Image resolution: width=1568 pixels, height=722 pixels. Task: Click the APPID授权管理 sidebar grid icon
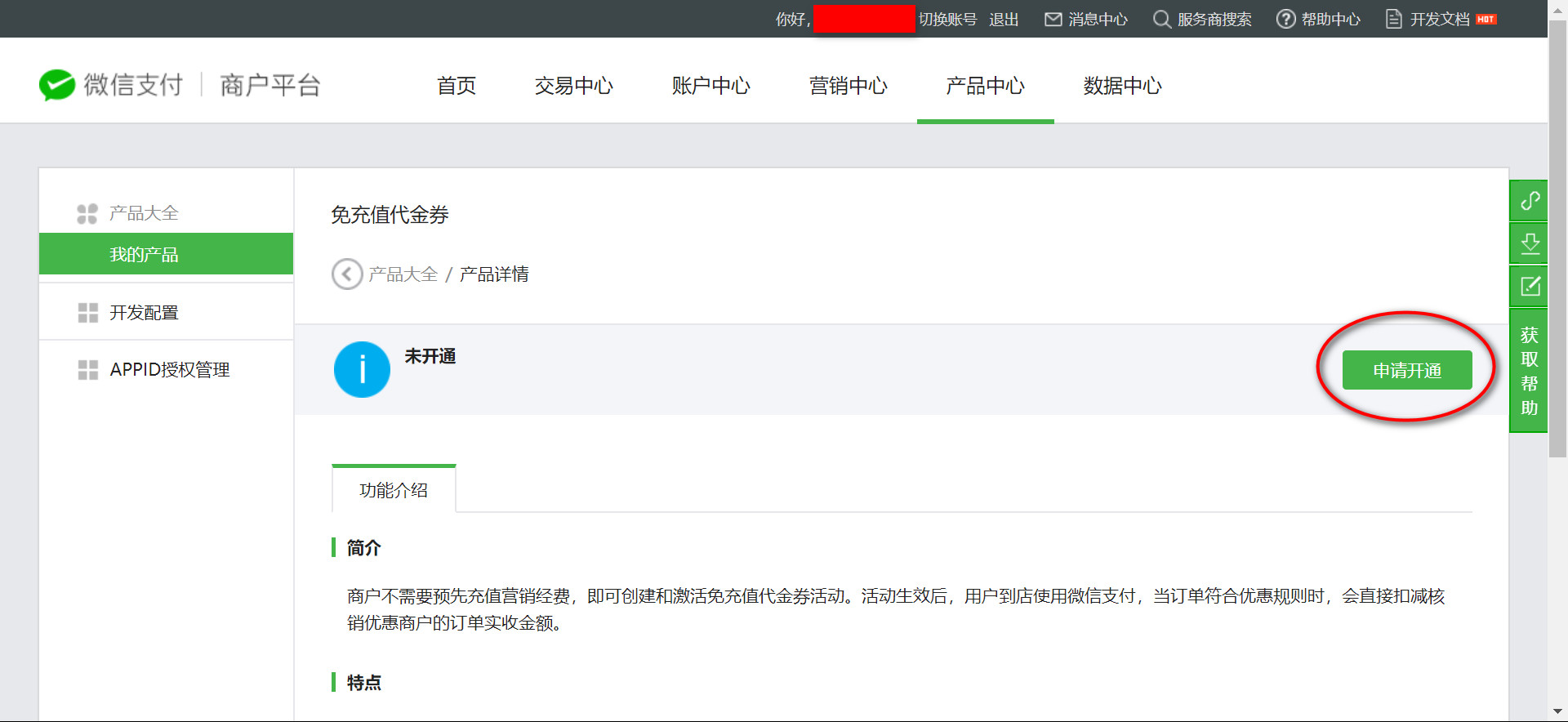[x=87, y=370]
